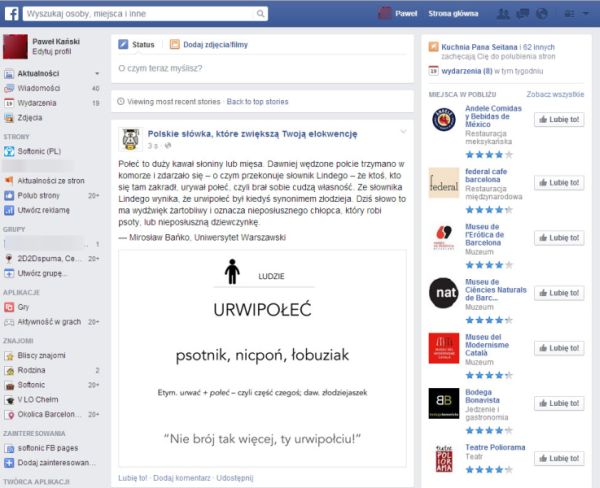Select the Status tab
The image size is (600, 488).
click(136, 44)
